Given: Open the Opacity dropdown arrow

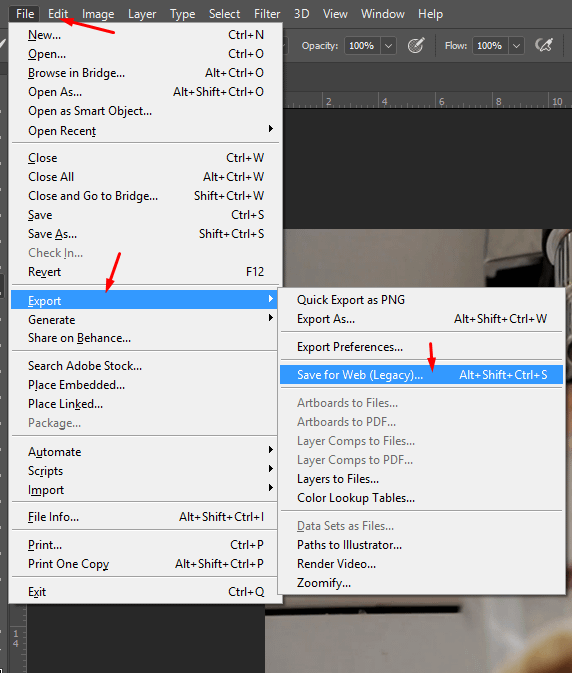Looking at the screenshot, I should pyautogui.click(x=388, y=46).
